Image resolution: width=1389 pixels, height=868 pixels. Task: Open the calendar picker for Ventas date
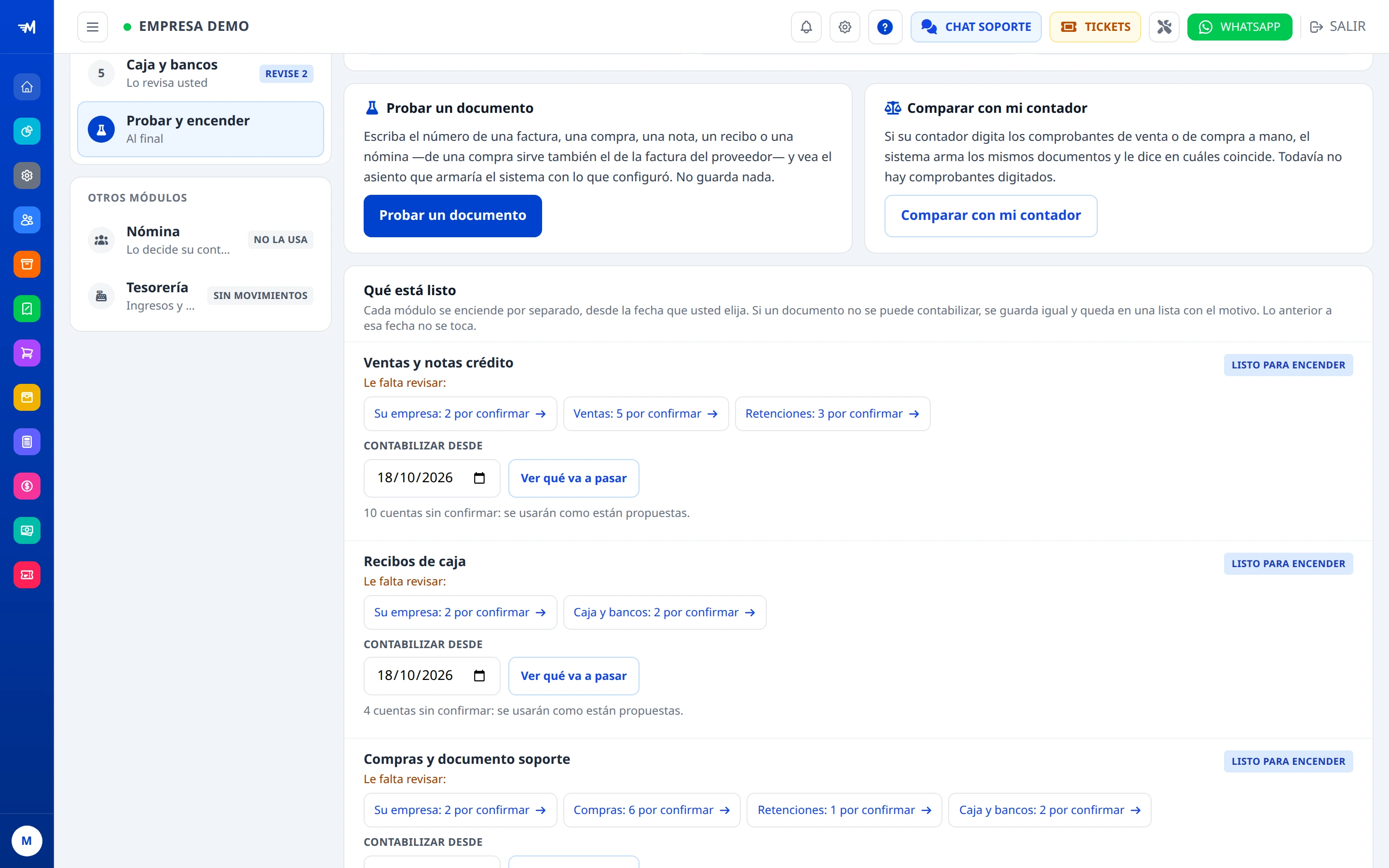pyautogui.click(x=479, y=478)
